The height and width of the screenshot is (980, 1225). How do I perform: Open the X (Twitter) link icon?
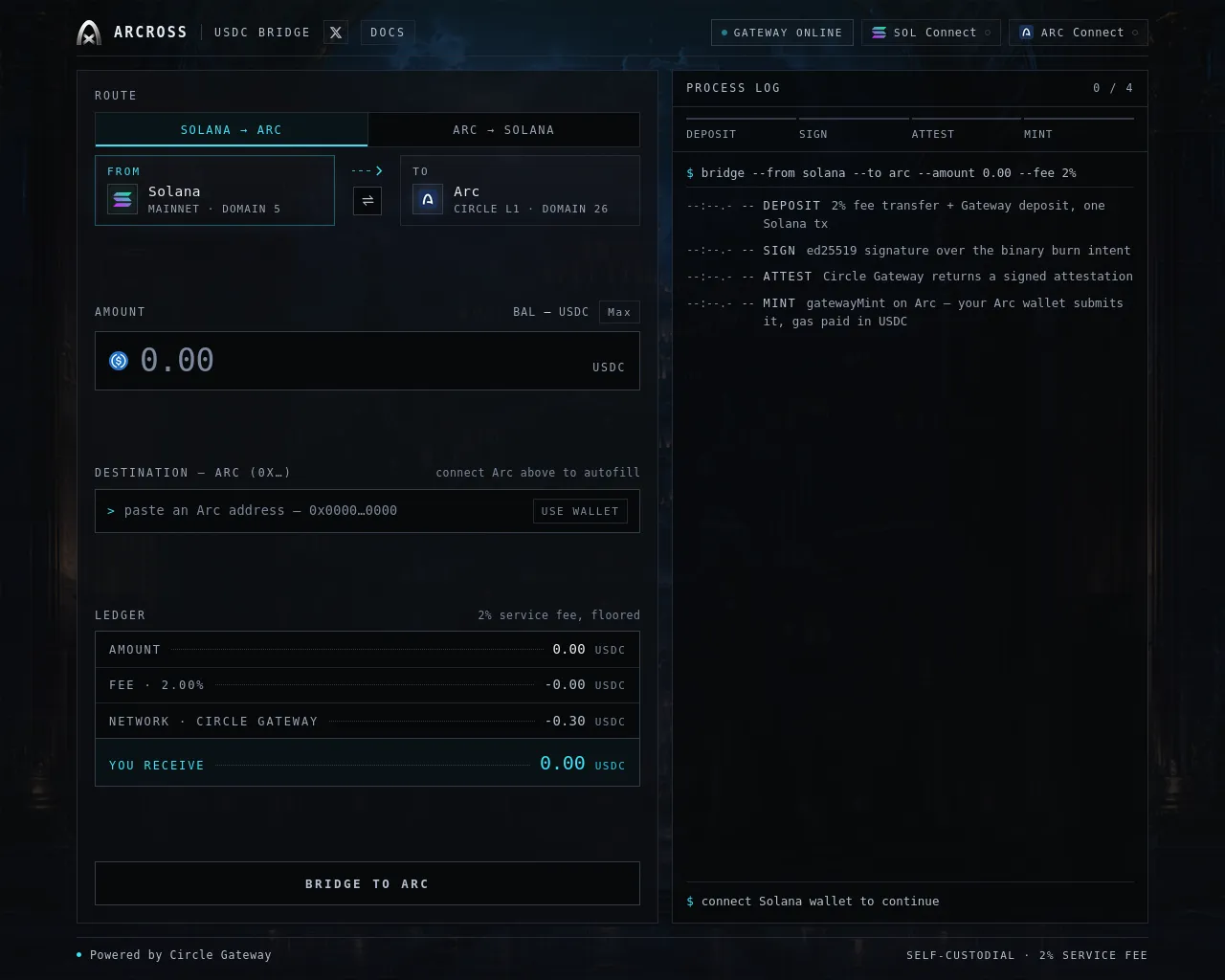(x=336, y=33)
